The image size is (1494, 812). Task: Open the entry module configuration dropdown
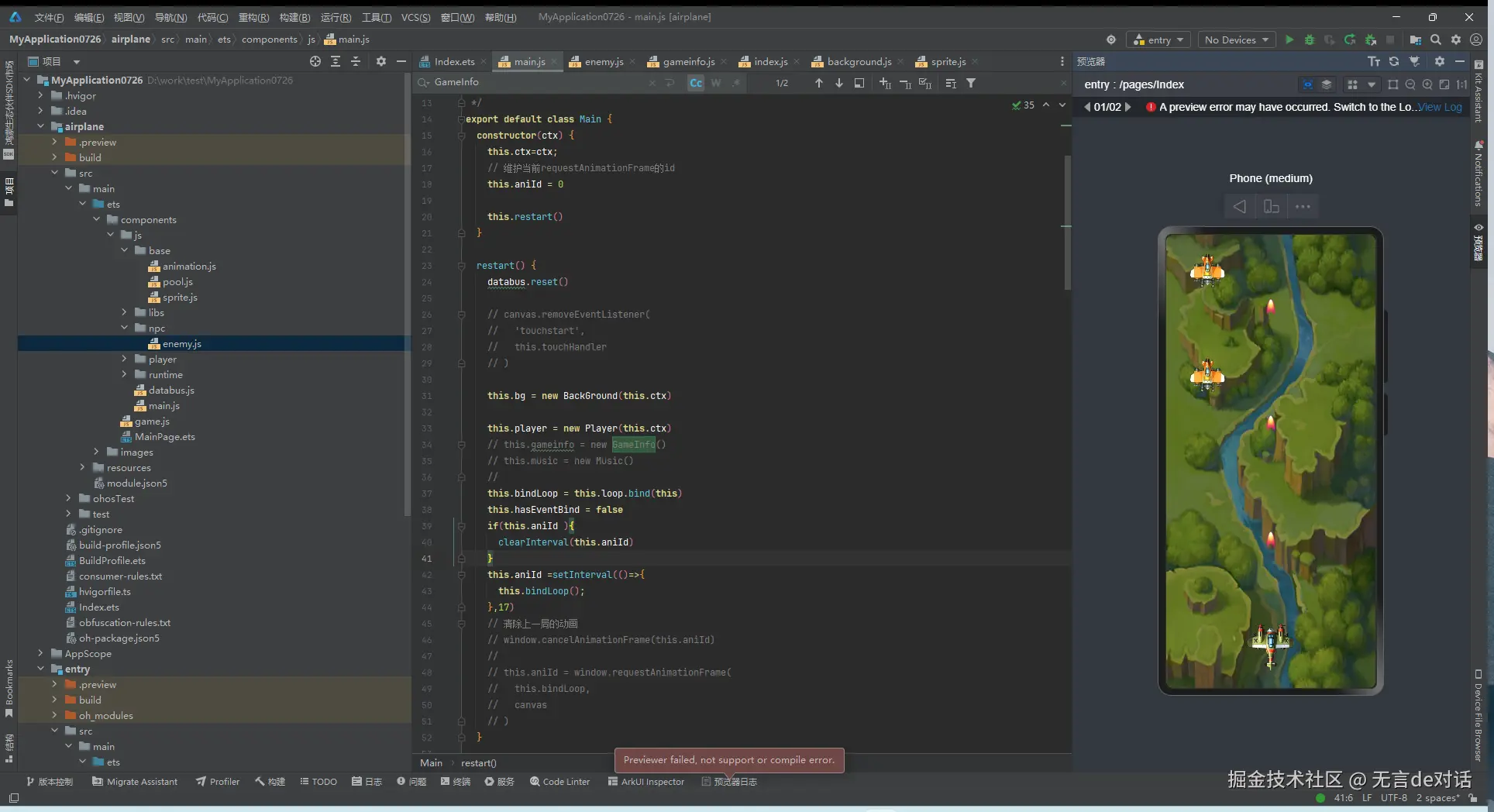(x=1158, y=40)
